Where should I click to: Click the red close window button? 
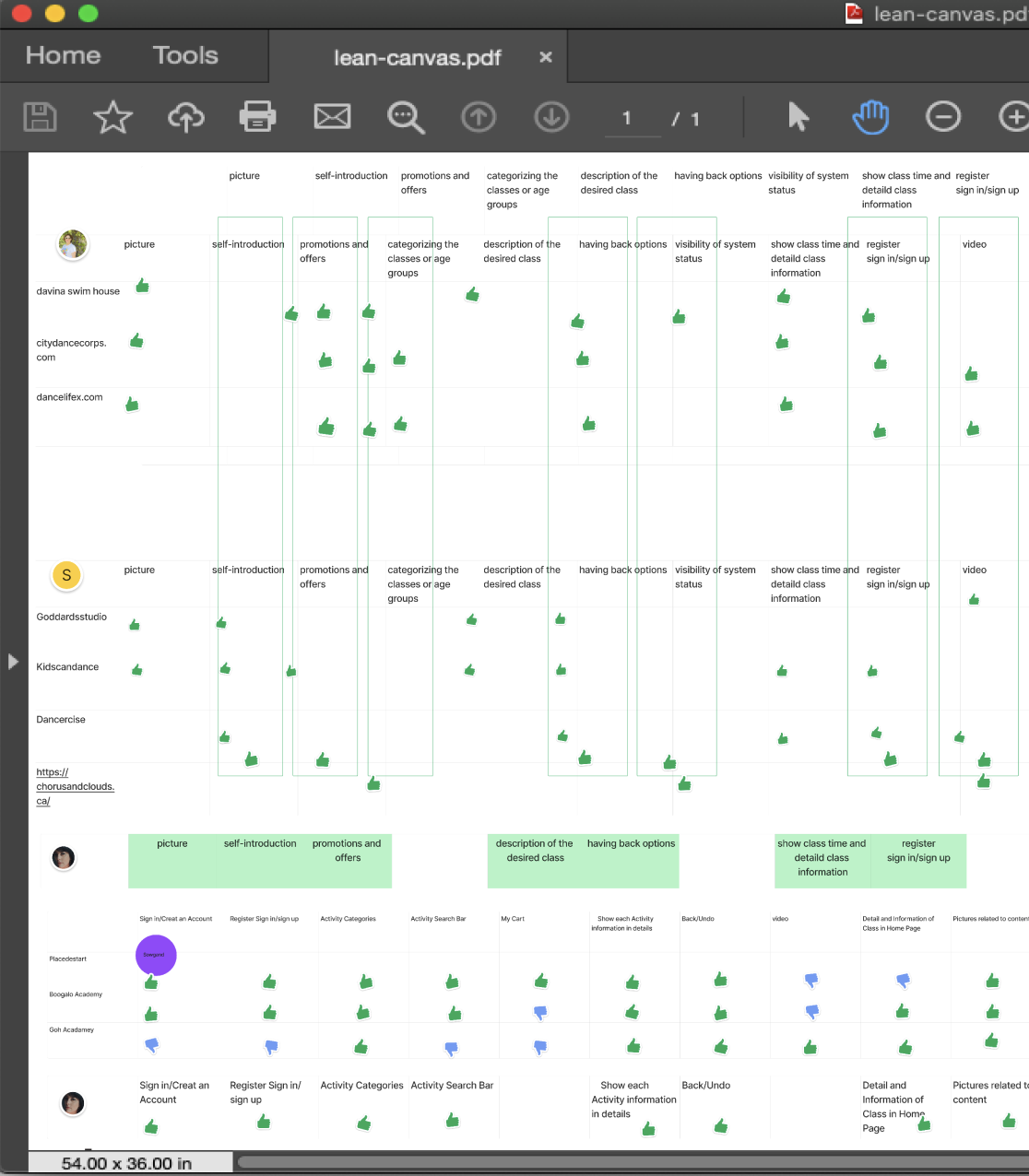(x=21, y=13)
